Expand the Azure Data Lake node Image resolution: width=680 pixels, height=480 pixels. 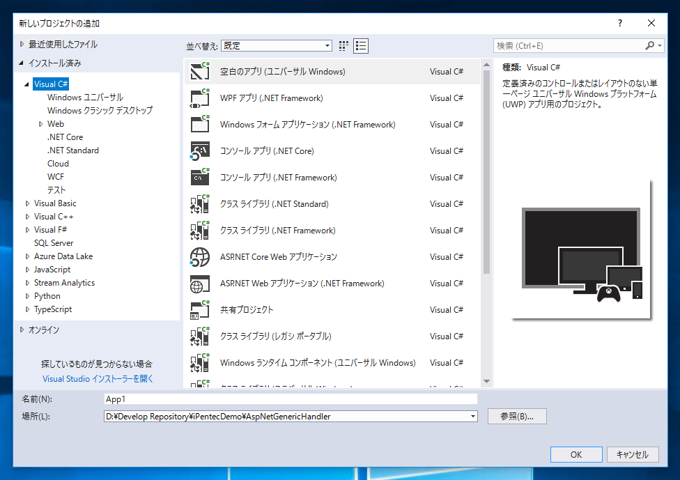27,256
